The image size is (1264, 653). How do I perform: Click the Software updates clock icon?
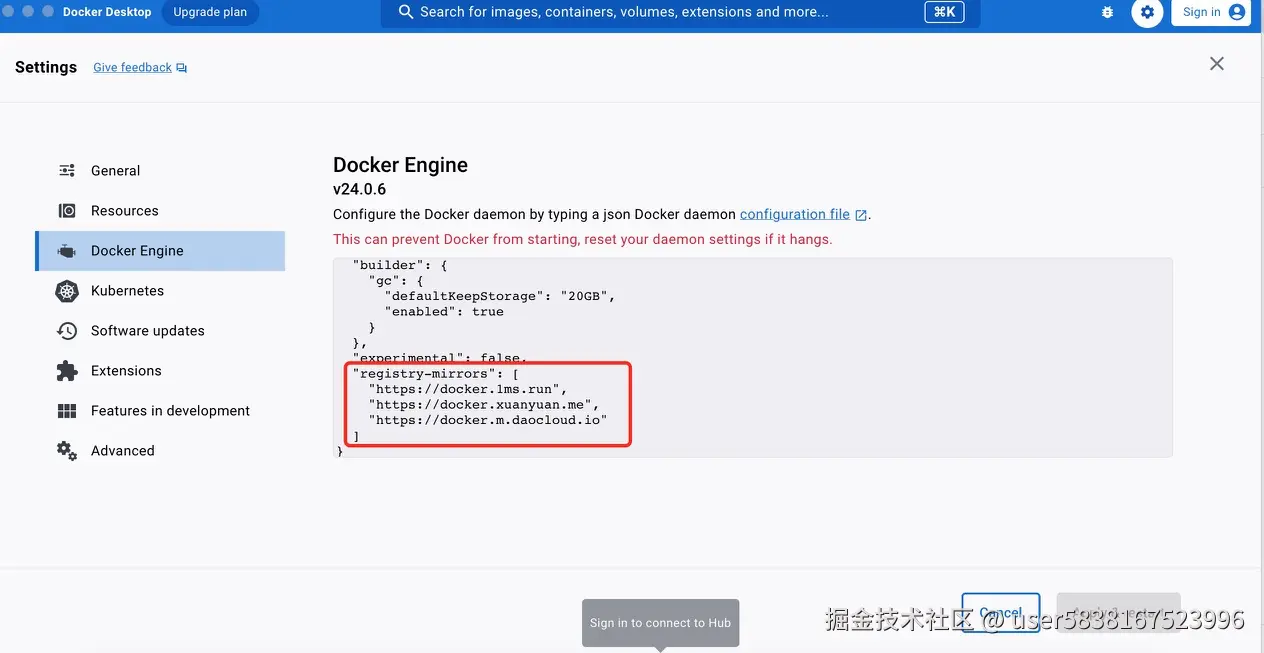pyautogui.click(x=67, y=331)
